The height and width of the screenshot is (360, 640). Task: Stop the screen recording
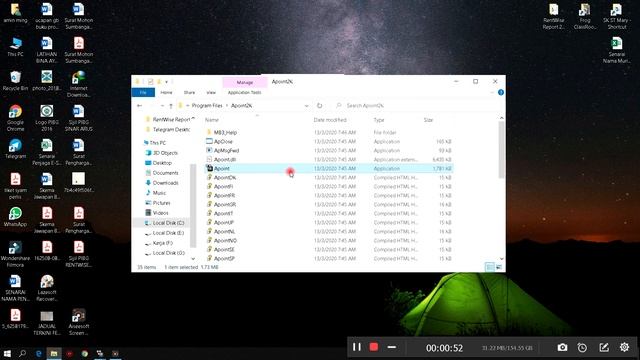[374, 347]
